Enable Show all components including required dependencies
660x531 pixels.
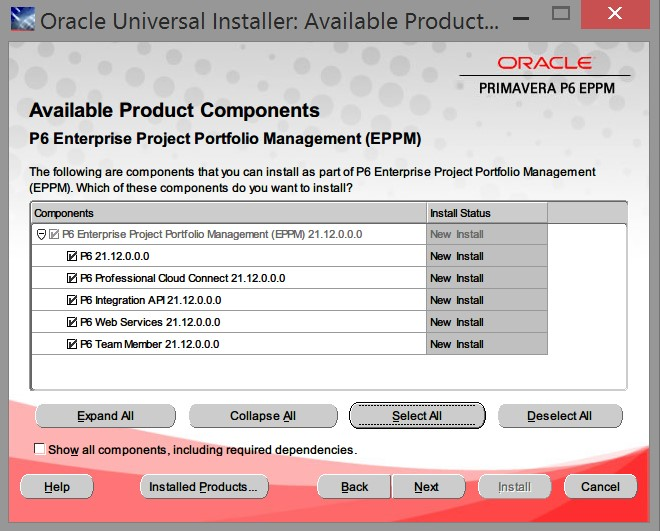(x=40, y=449)
